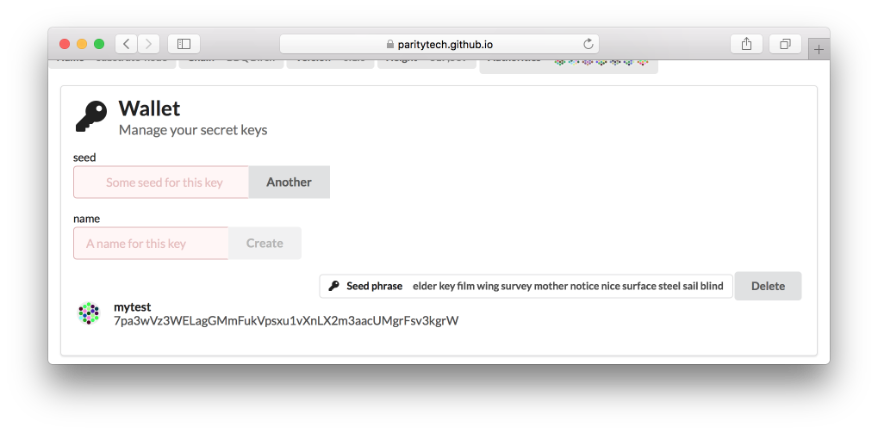878x433 pixels.
Task: Click the Authorities identicons in the top bar
Action: pos(600,60)
